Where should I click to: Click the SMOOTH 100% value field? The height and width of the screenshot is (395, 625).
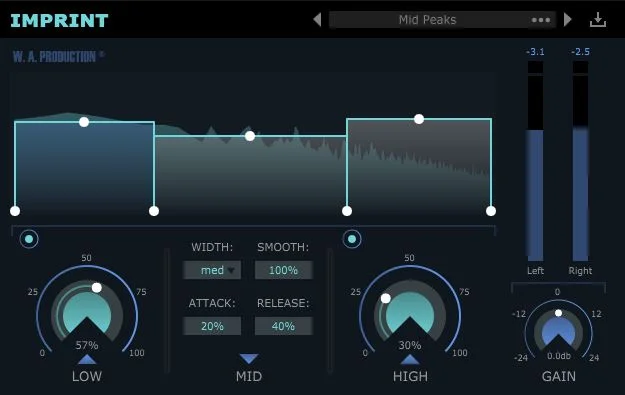pyautogui.click(x=283, y=270)
